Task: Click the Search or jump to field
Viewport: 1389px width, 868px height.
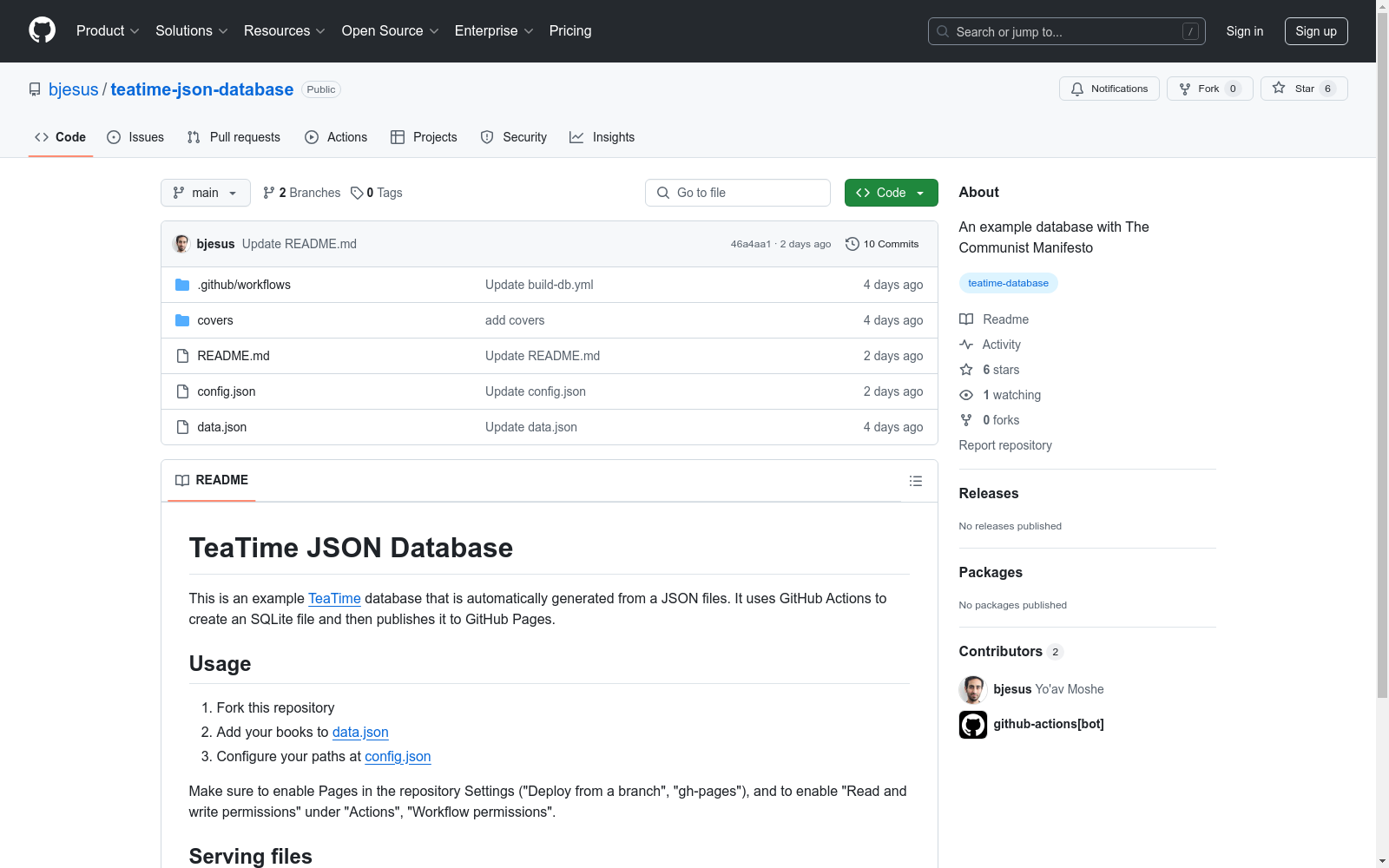Action: click(1067, 31)
